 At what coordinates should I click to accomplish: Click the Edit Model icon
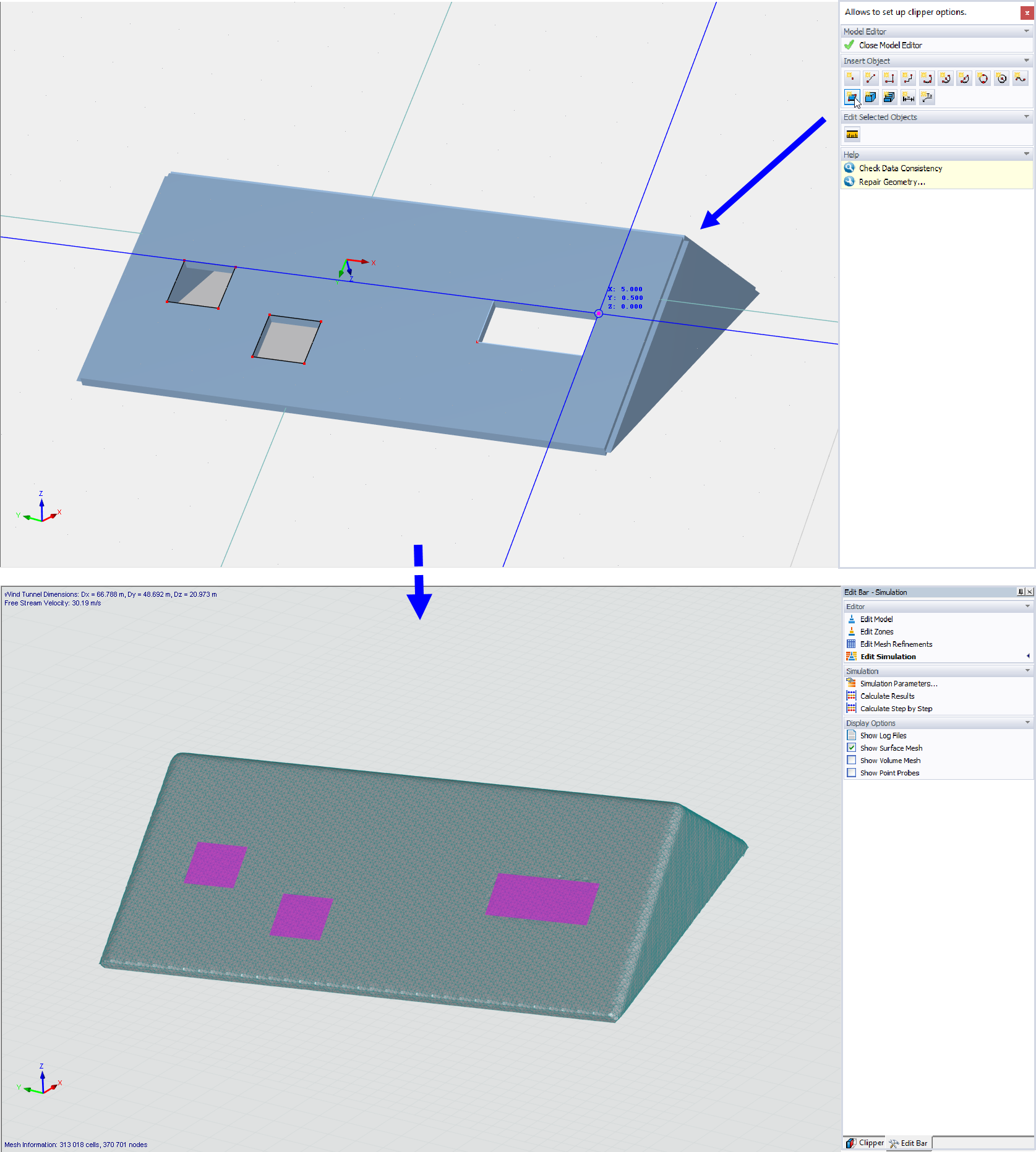pyautogui.click(x=852, y=618)
